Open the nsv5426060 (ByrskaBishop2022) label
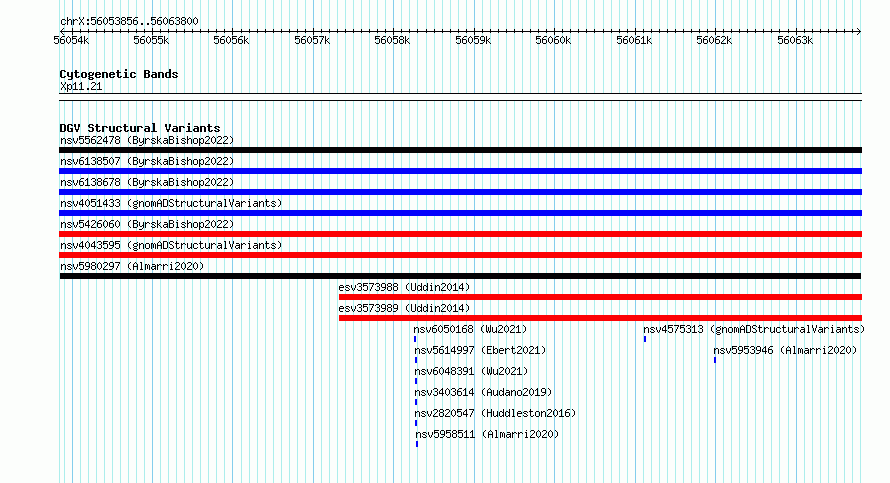Image resolution: width=890 pixels, height=483 pixels. click(x=147, y=225)
